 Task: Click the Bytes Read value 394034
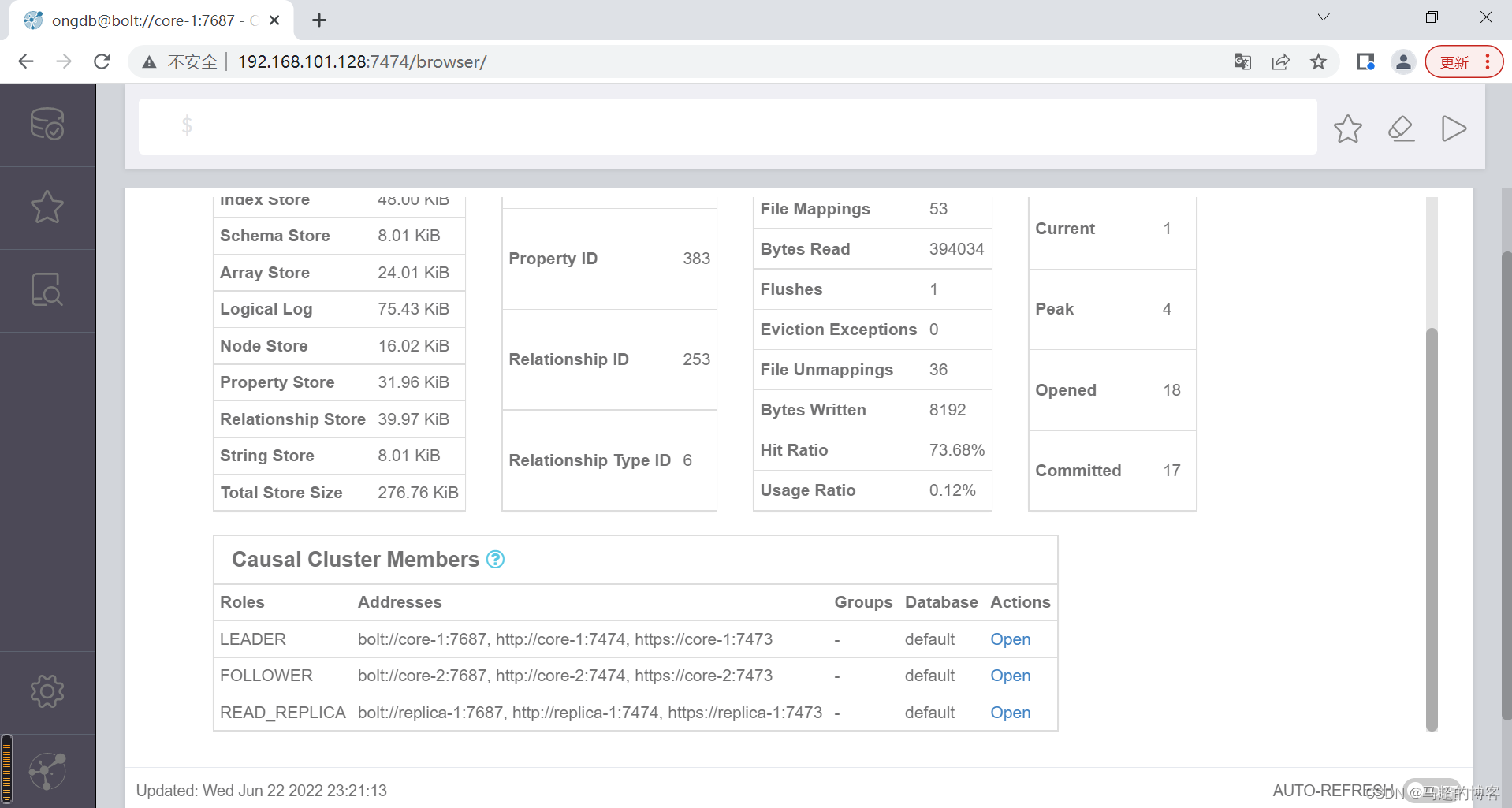pos(956,249)
